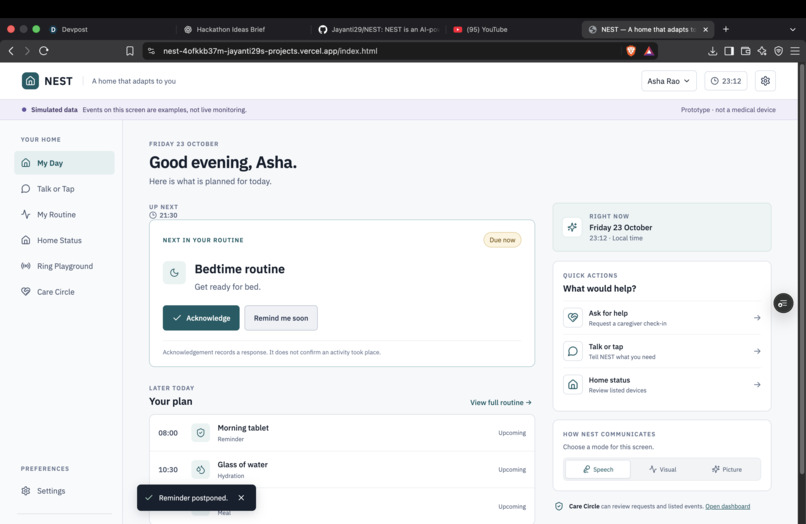Expand the tab search chevron
The height and width of the screenshot is (524, 806).
792,29
